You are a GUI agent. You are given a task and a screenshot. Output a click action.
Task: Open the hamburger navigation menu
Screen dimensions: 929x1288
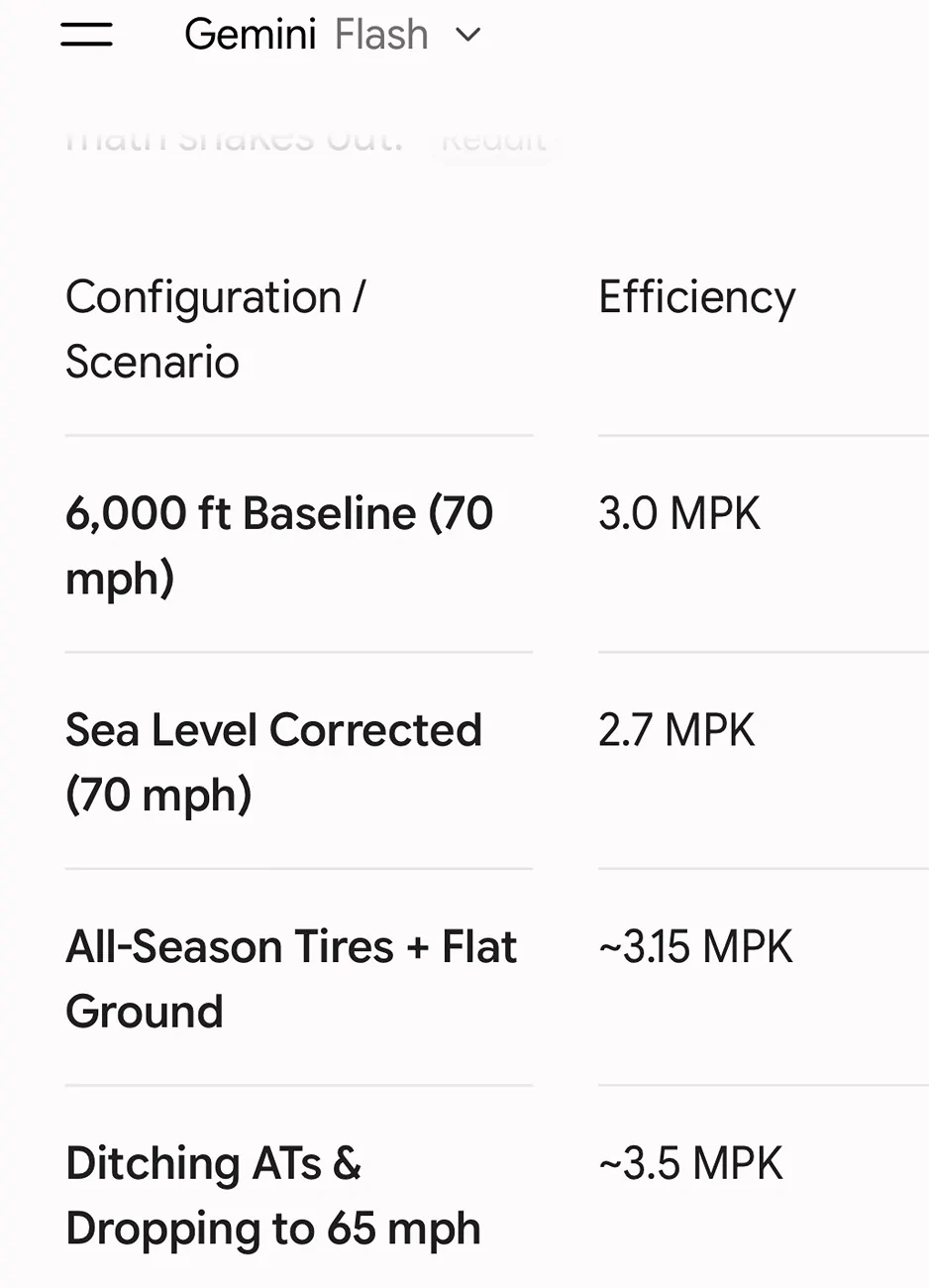tap(86, 35)
